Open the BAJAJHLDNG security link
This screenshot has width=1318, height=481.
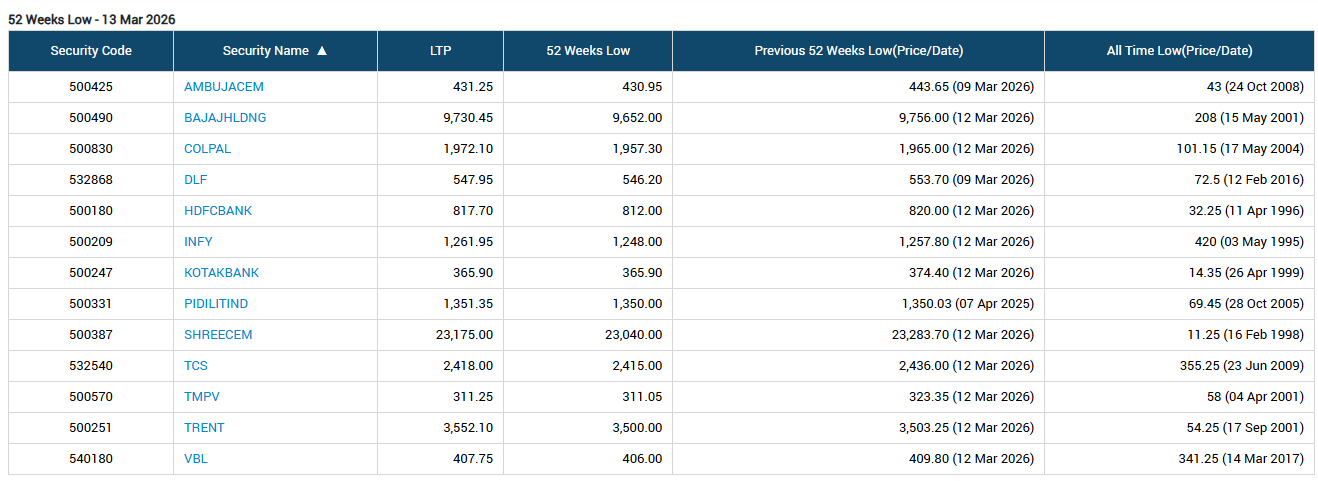point(225,118)
